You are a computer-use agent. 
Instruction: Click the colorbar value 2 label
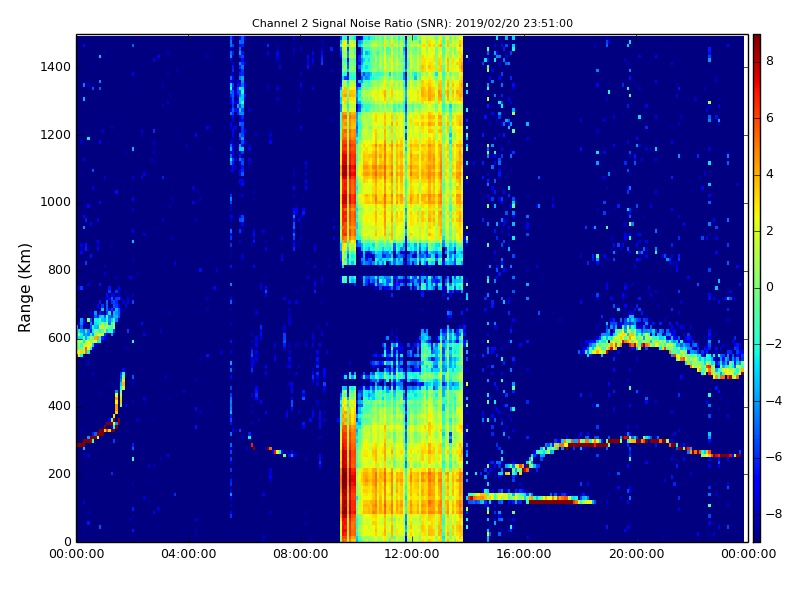(x=770, y=231)
